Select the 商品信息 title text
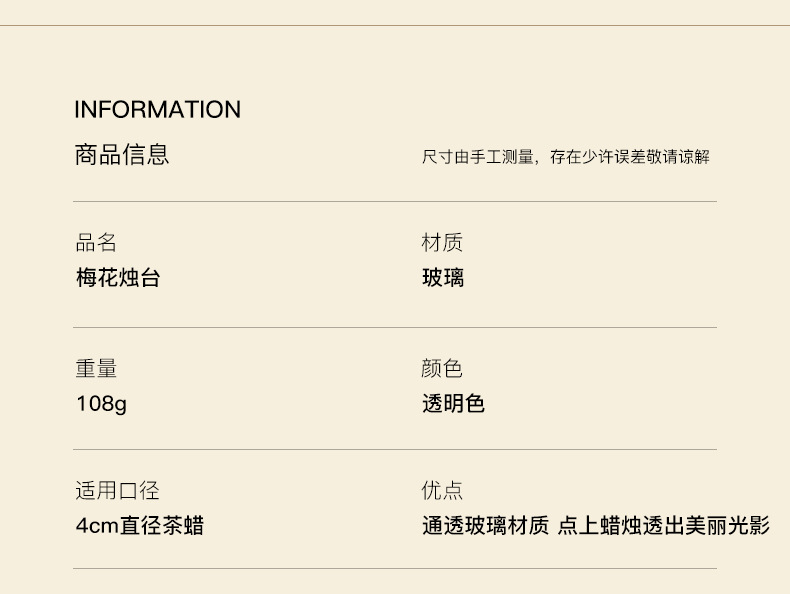 point(121,155)
